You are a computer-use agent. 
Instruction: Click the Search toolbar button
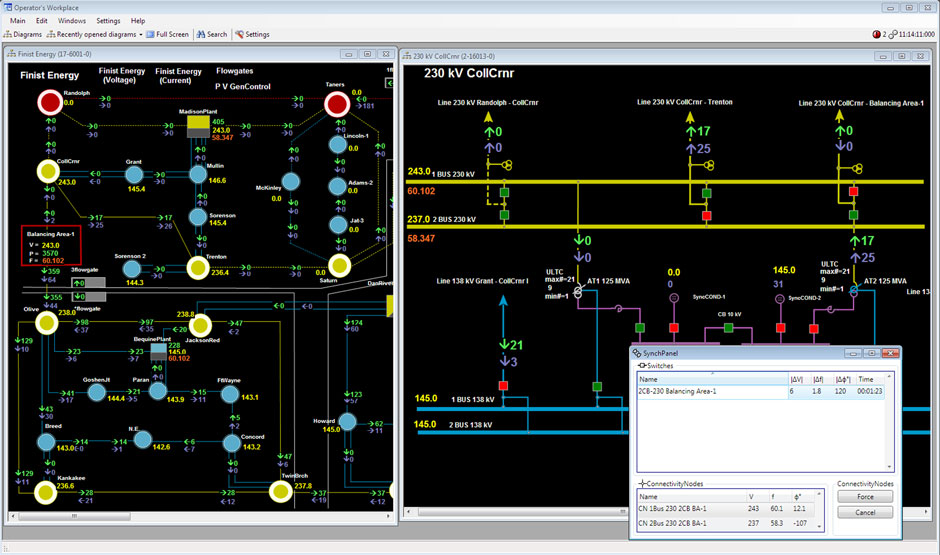212,34
